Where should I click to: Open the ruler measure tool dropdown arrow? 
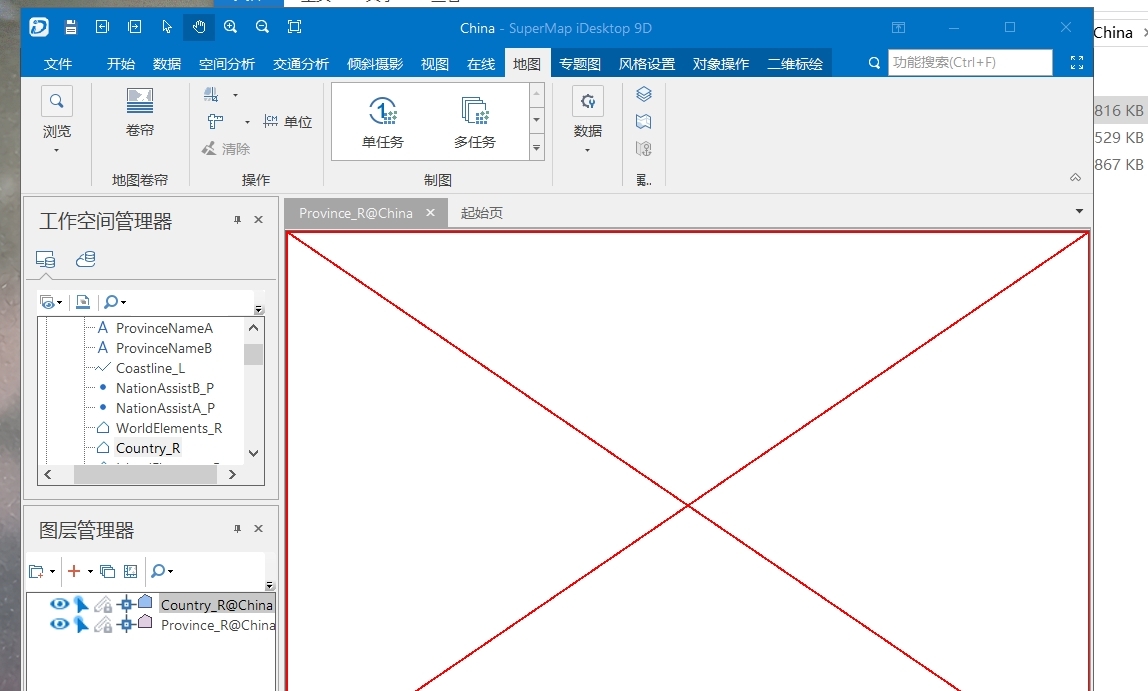coord(247,122)
